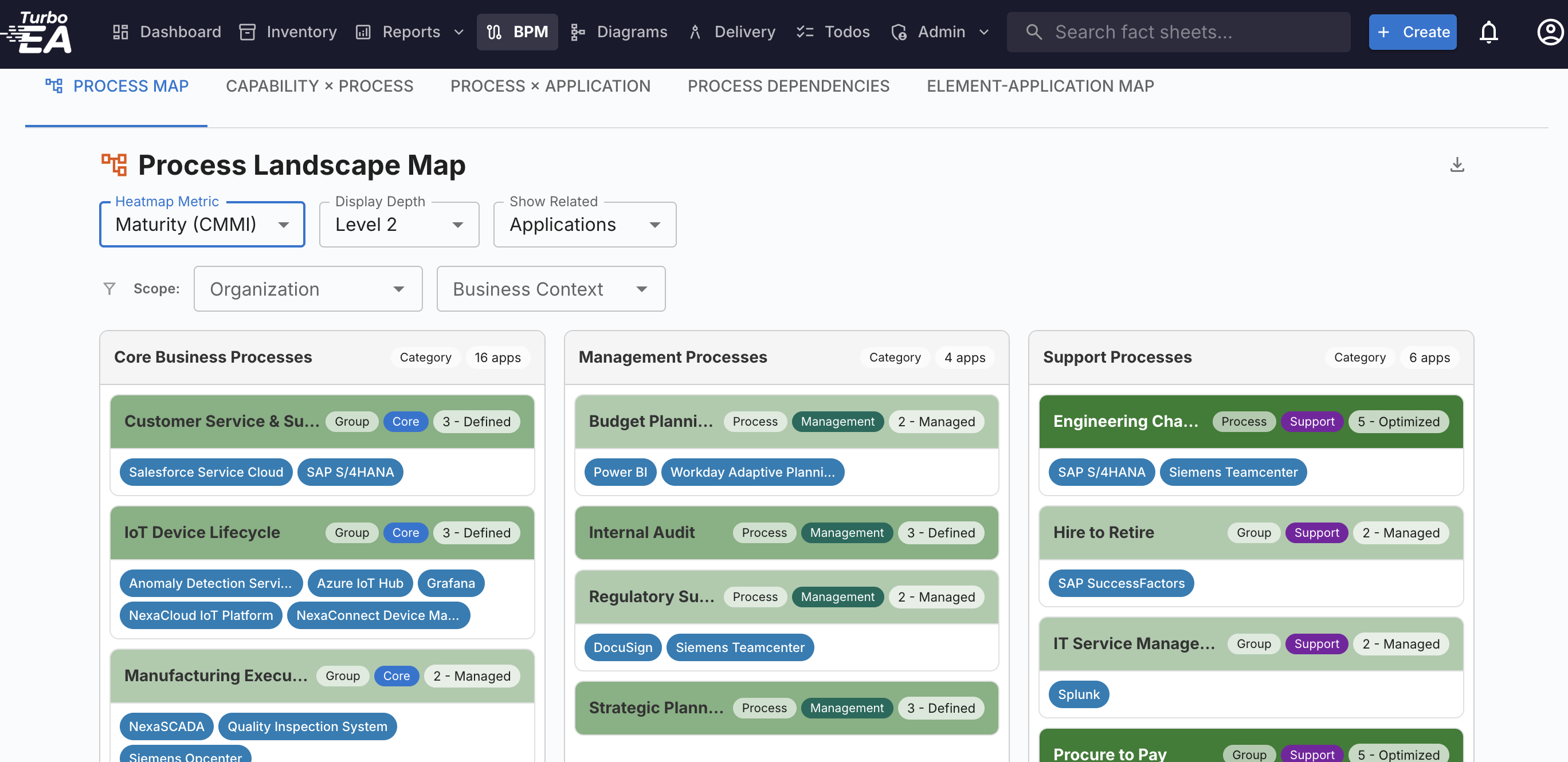Click the download export icon for the map
The width and height of the screenshot is (1568, 762).
pos(1457,164)
